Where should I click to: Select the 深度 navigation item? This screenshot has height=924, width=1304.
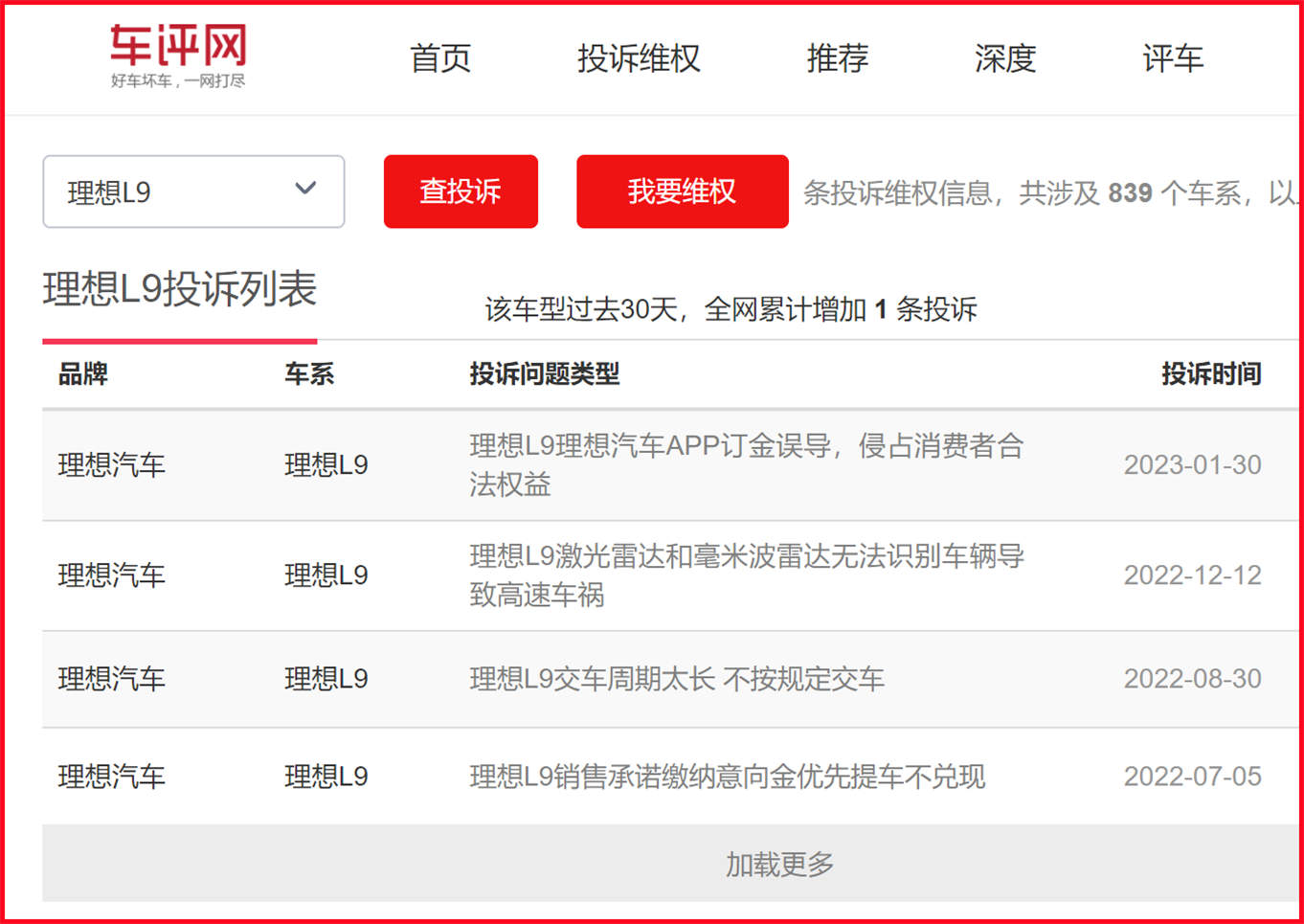[x=1004, y=58]
